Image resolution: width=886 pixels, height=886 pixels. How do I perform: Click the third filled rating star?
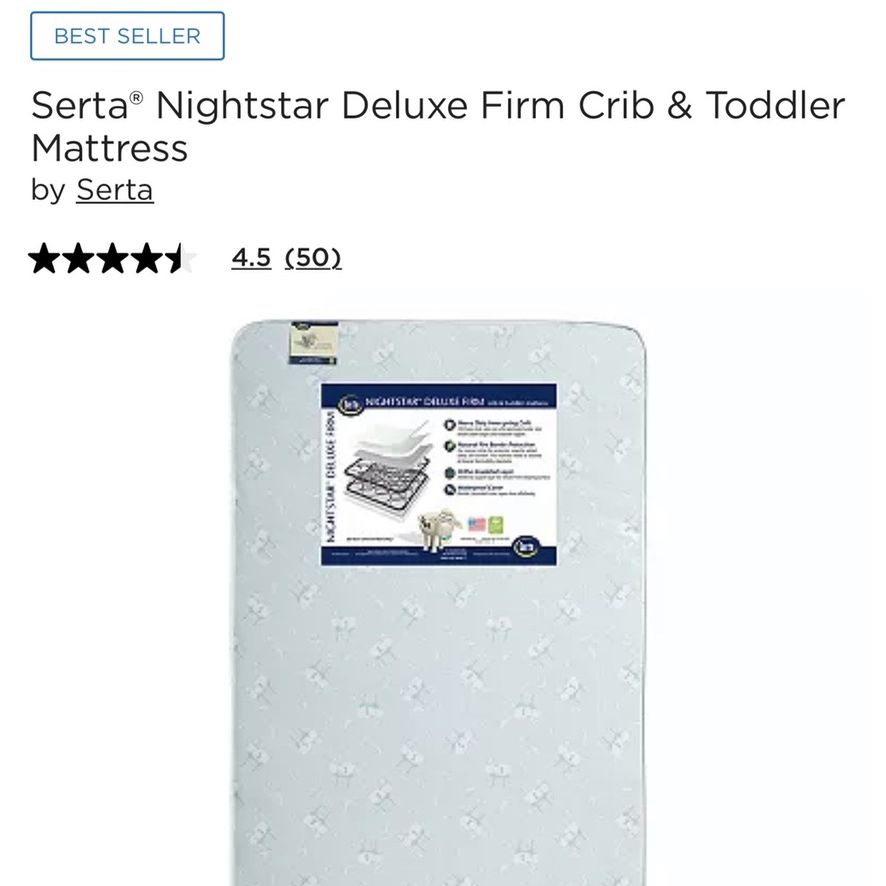click(x=114, y=258)
